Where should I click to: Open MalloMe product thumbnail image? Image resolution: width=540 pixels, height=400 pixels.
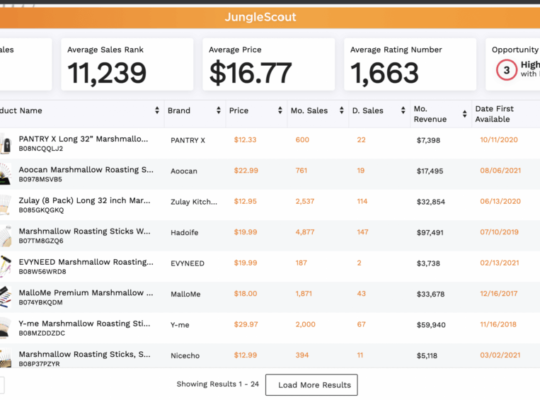click(x=6, y=297)
